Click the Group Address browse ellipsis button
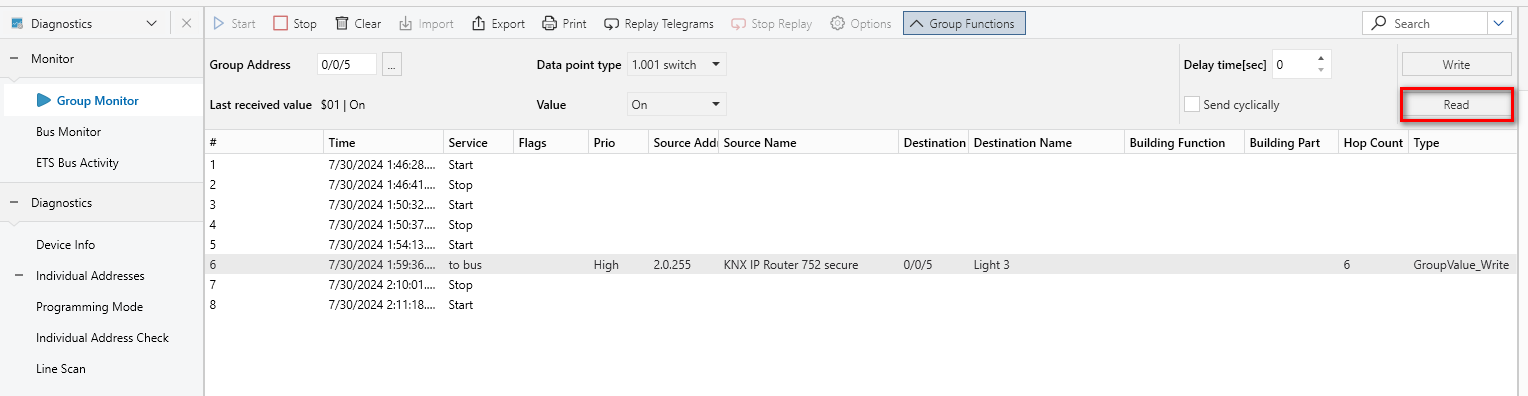The width and height of the screenshot is (1528, 396). [392, 65]
